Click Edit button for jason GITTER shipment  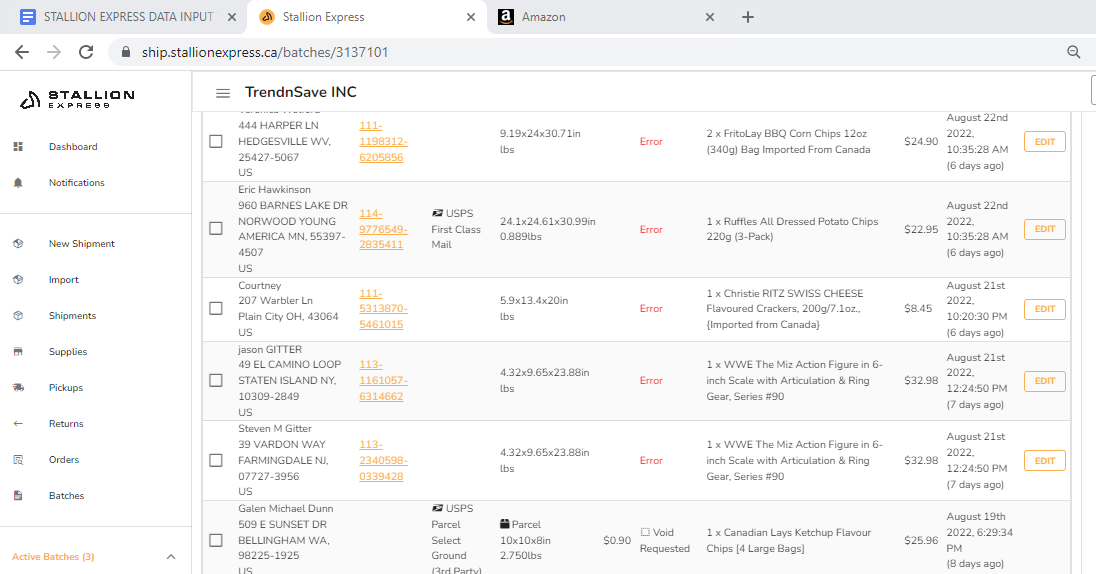coord(1044,381)
